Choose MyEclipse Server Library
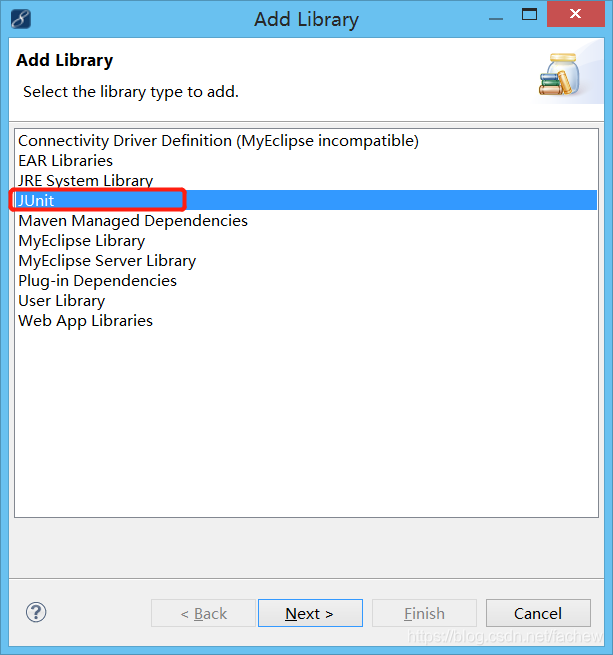The height and width of the screenshot is (655, 613). point(305,261)
